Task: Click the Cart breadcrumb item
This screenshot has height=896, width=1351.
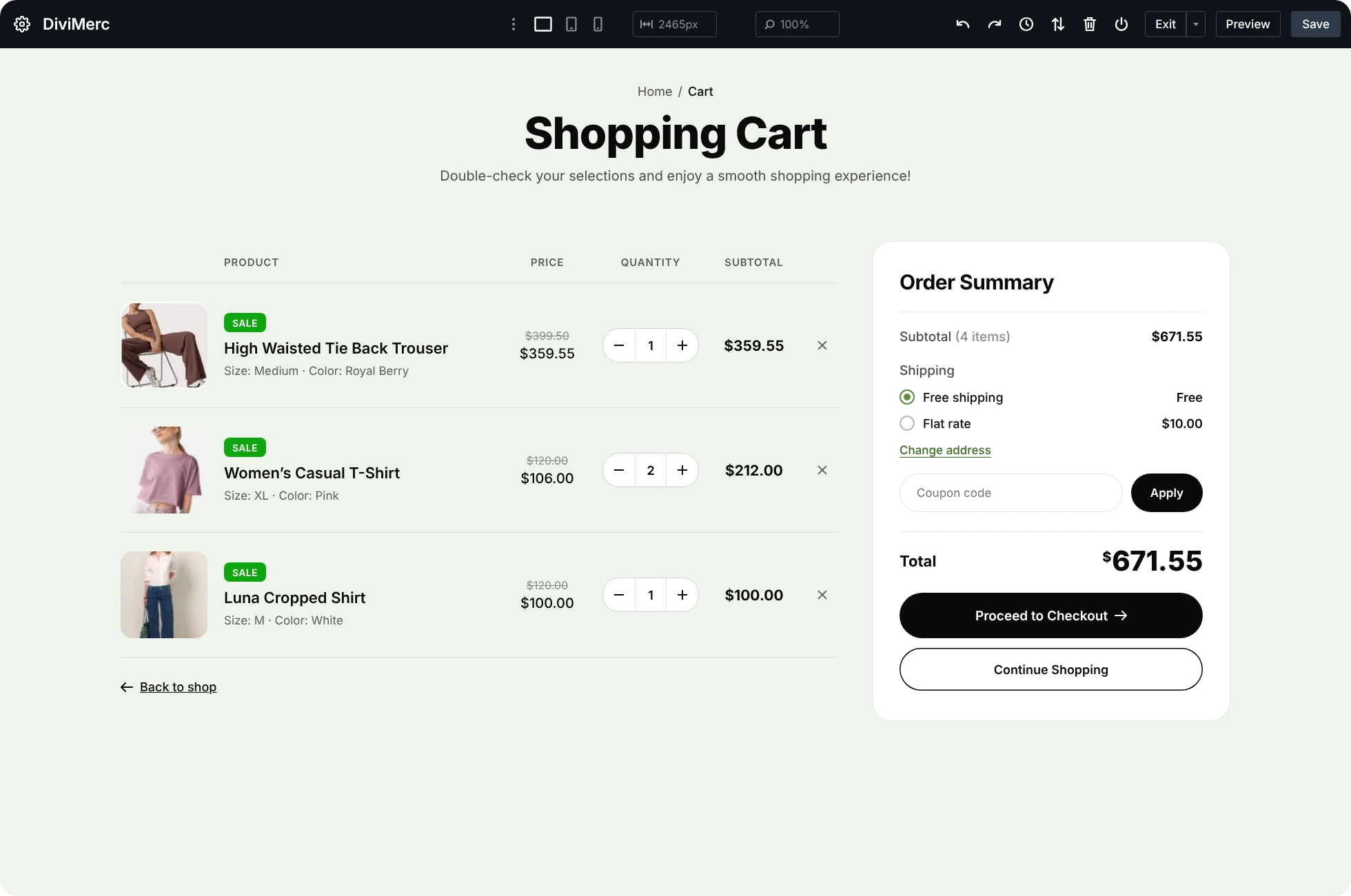Action: tap(700, 92)
